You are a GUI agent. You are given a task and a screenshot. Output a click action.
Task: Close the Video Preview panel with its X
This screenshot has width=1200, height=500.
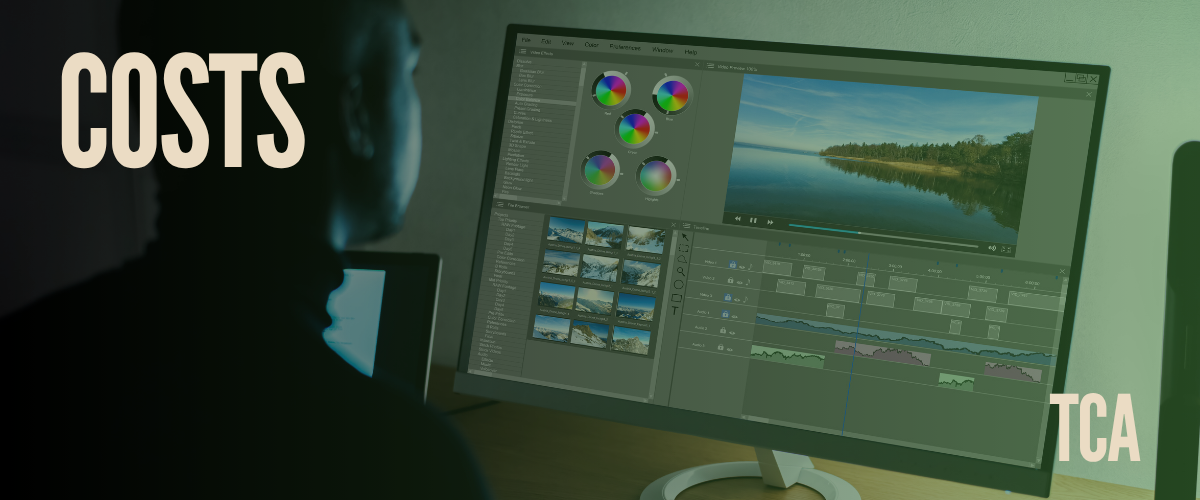(1089, 94)
